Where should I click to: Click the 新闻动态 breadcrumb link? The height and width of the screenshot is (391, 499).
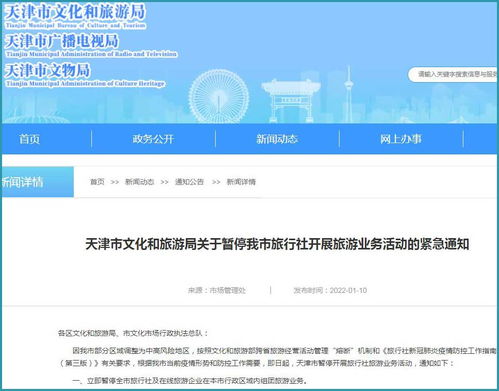point(139,182)
